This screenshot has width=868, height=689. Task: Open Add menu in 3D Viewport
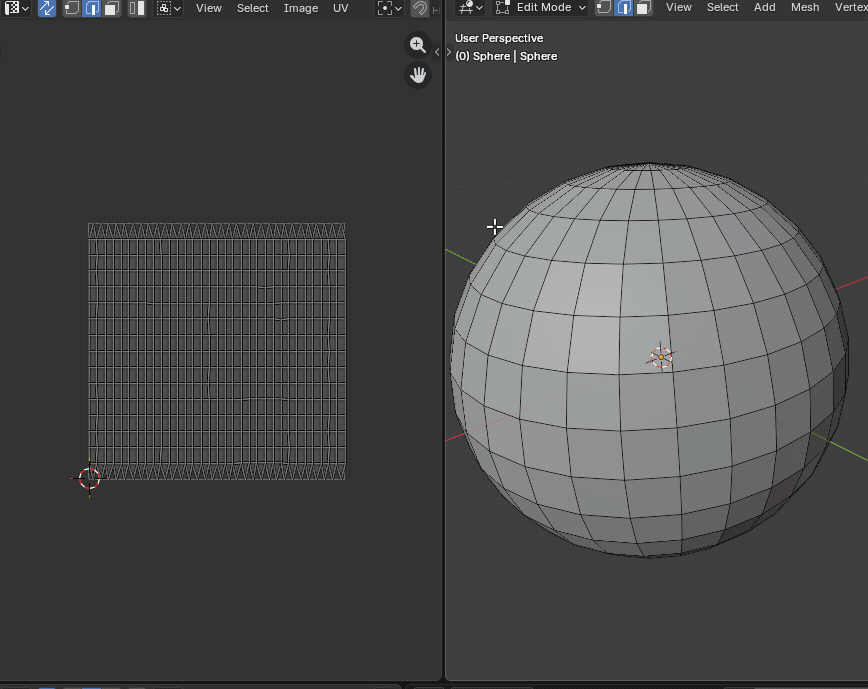[x=764, y=7]
